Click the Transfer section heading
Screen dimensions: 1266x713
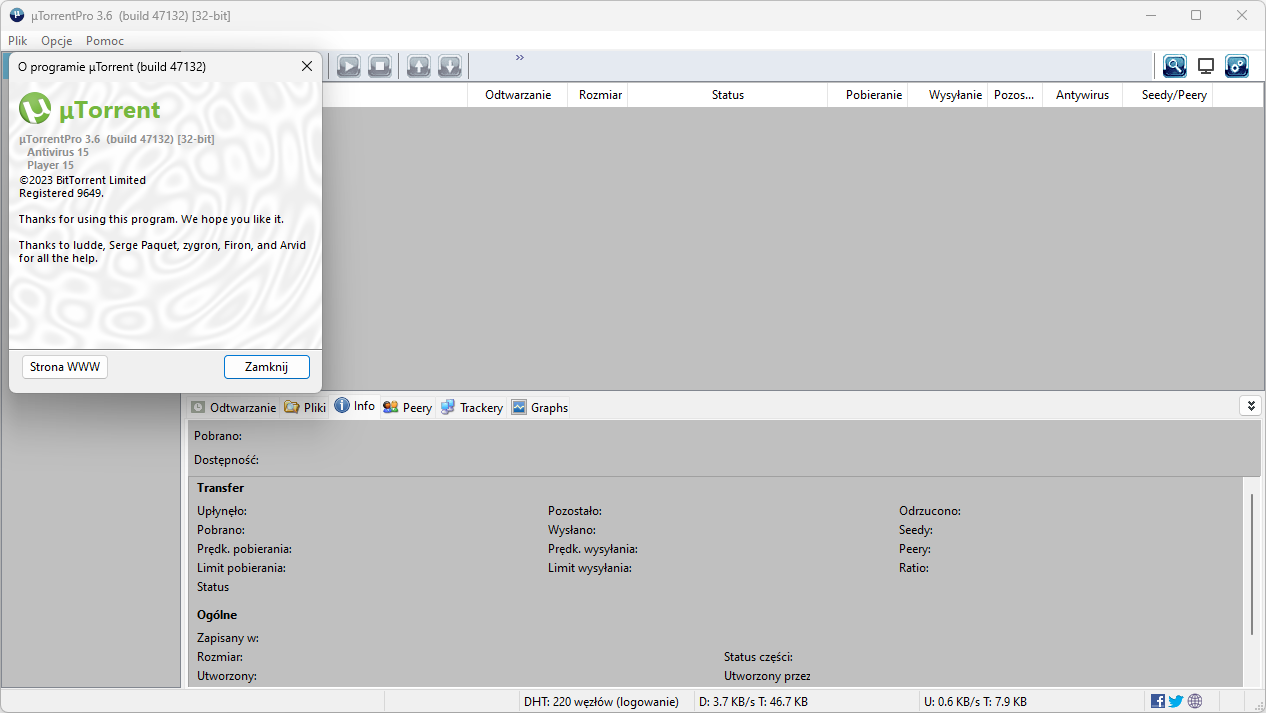(220, 488)
